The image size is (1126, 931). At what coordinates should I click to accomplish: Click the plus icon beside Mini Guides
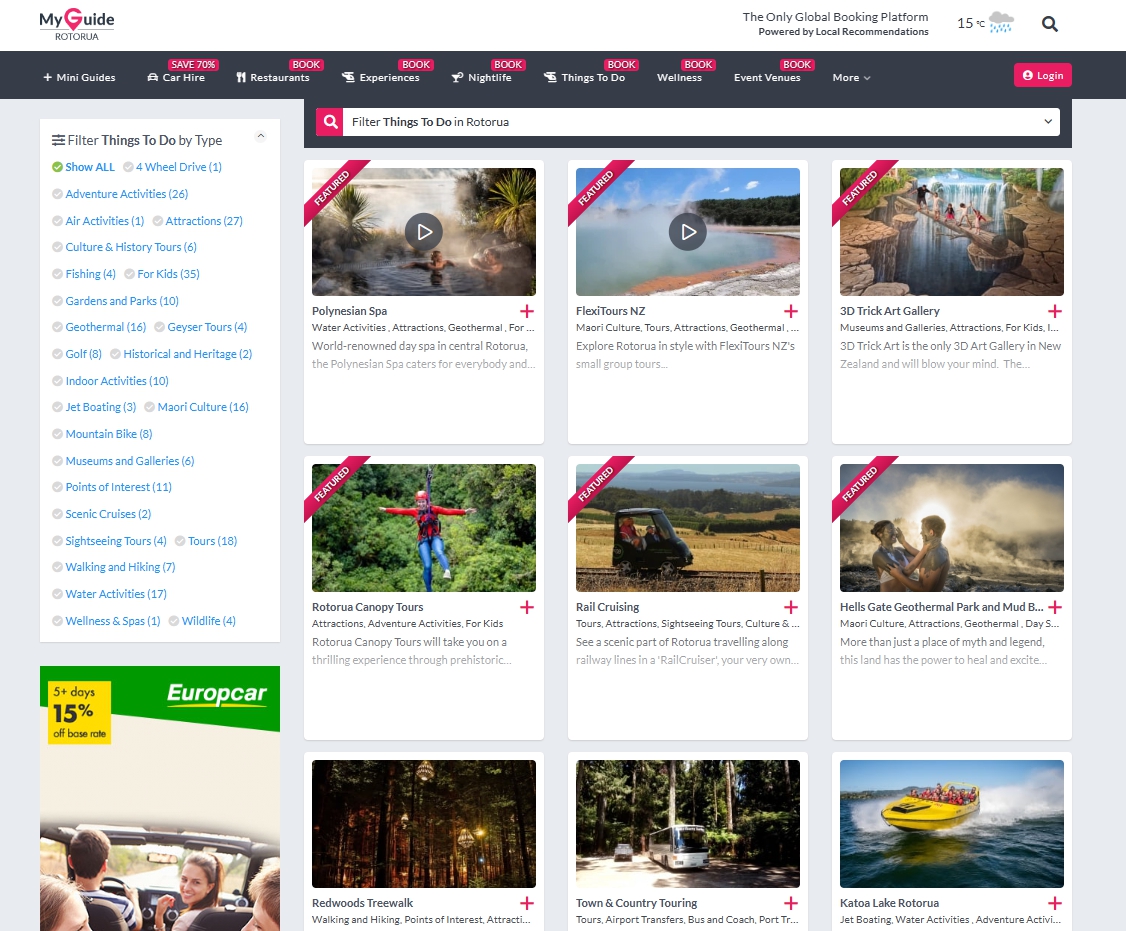point(47,78)
